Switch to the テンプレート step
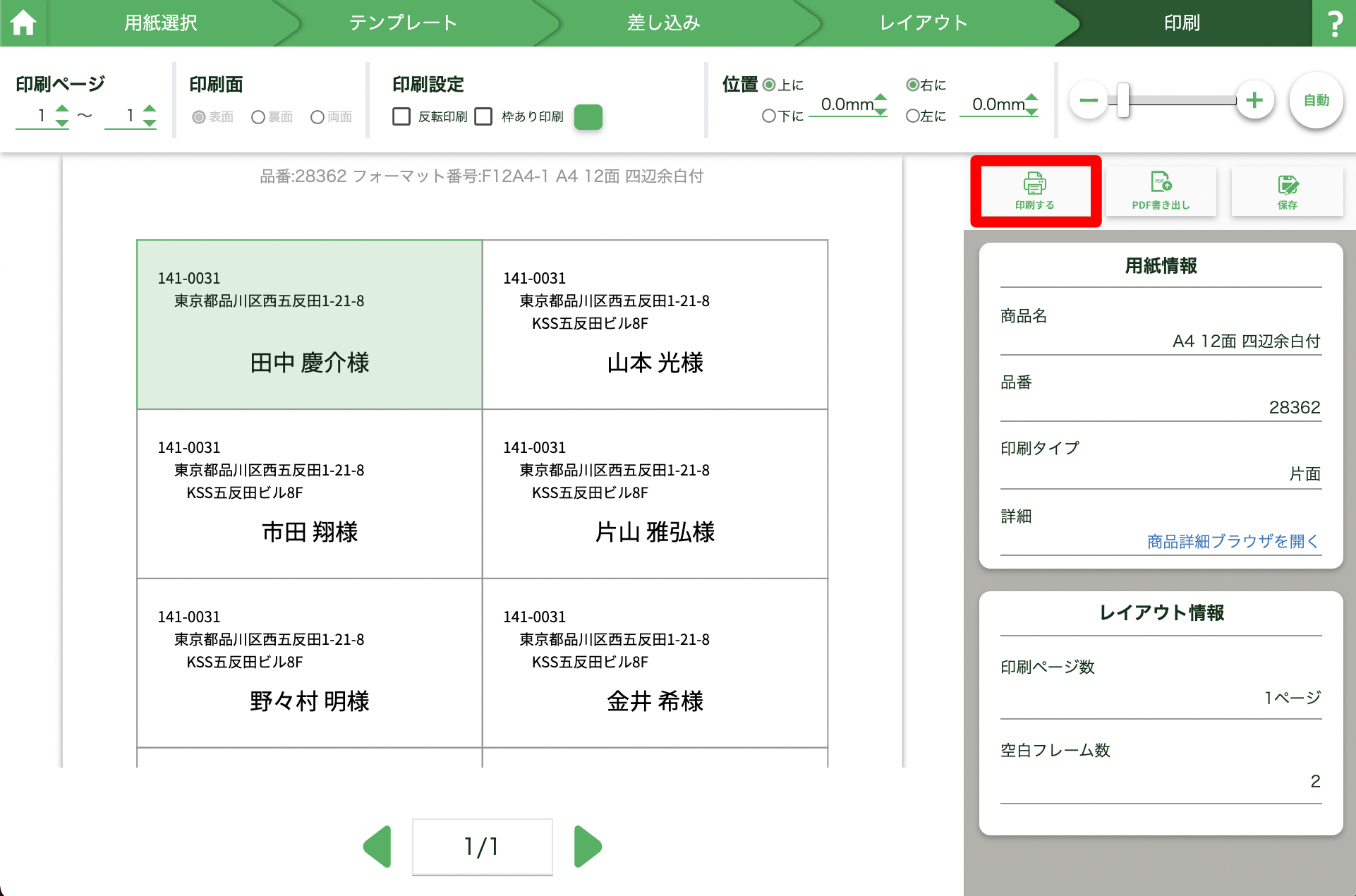Viewport: 1356px width, 896px height. click(403, 23)
